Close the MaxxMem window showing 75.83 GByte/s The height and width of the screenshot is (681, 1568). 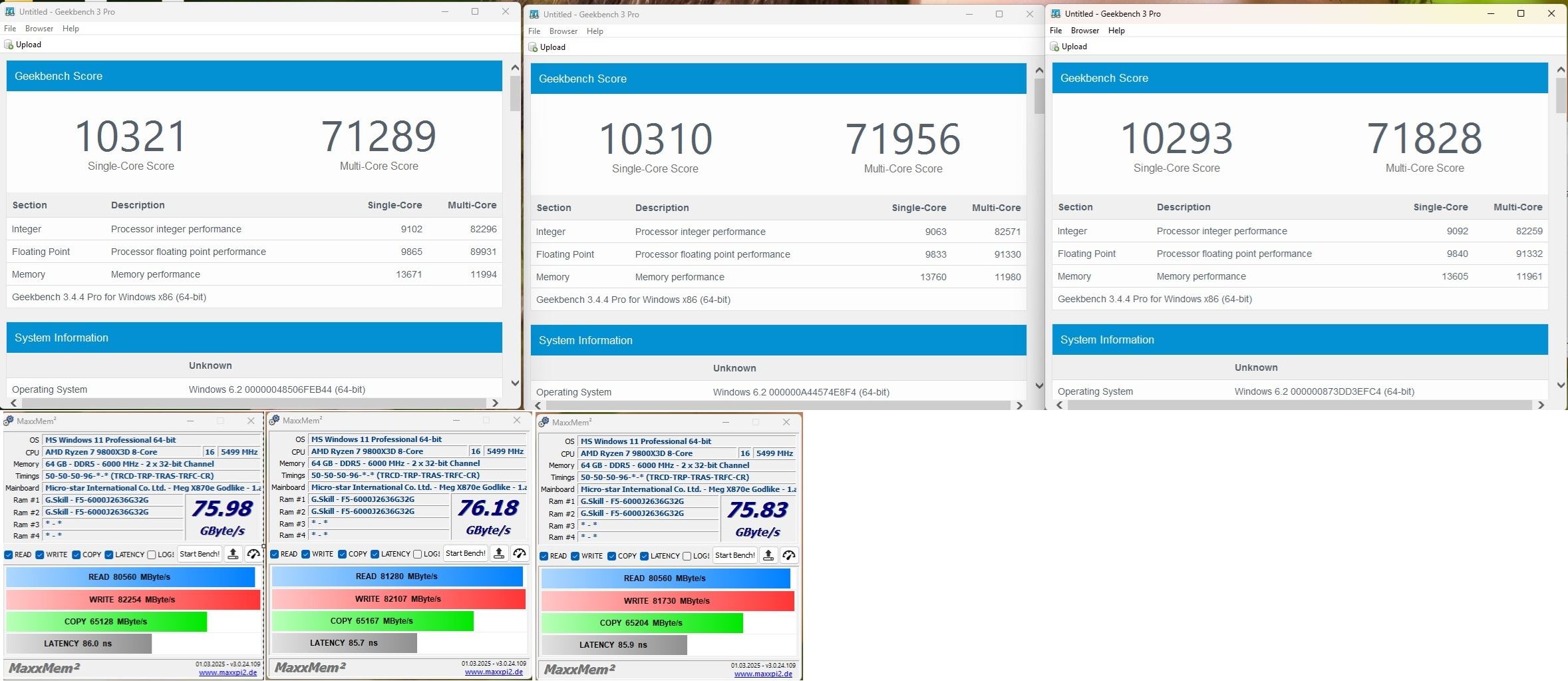(x=786, y=422)
